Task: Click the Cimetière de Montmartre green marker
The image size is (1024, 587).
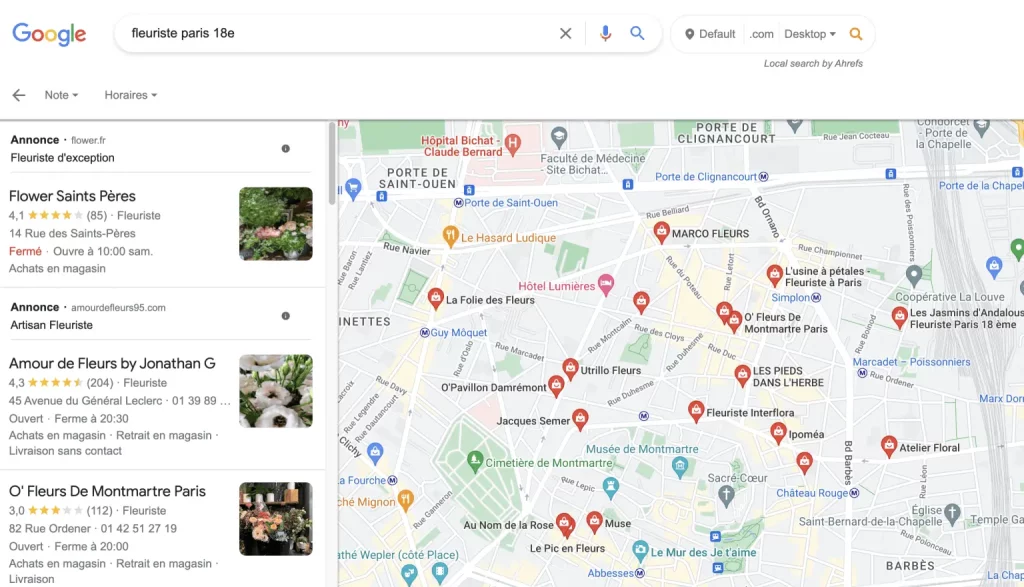Action: click(475, 460)
